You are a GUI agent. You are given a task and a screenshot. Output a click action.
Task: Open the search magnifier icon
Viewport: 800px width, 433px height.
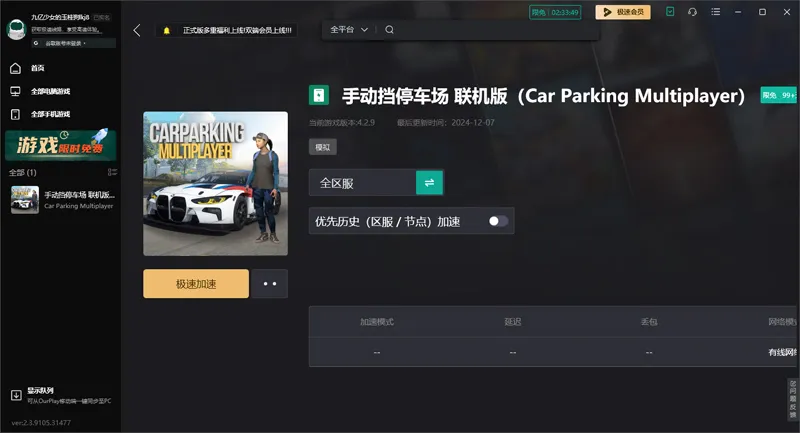389,30
